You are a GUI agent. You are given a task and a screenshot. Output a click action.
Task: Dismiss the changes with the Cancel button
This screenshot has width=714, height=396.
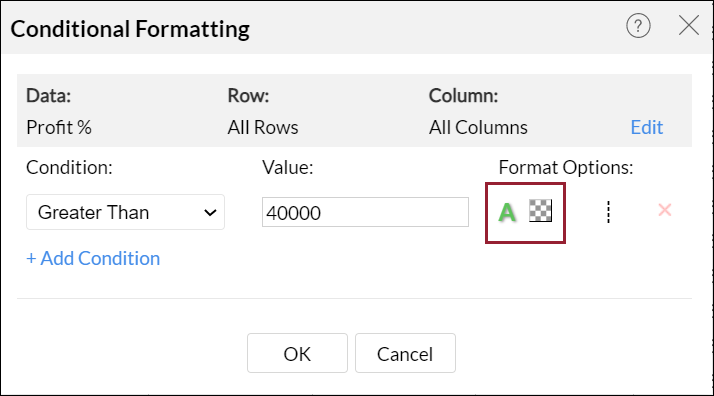pos(405,353)
